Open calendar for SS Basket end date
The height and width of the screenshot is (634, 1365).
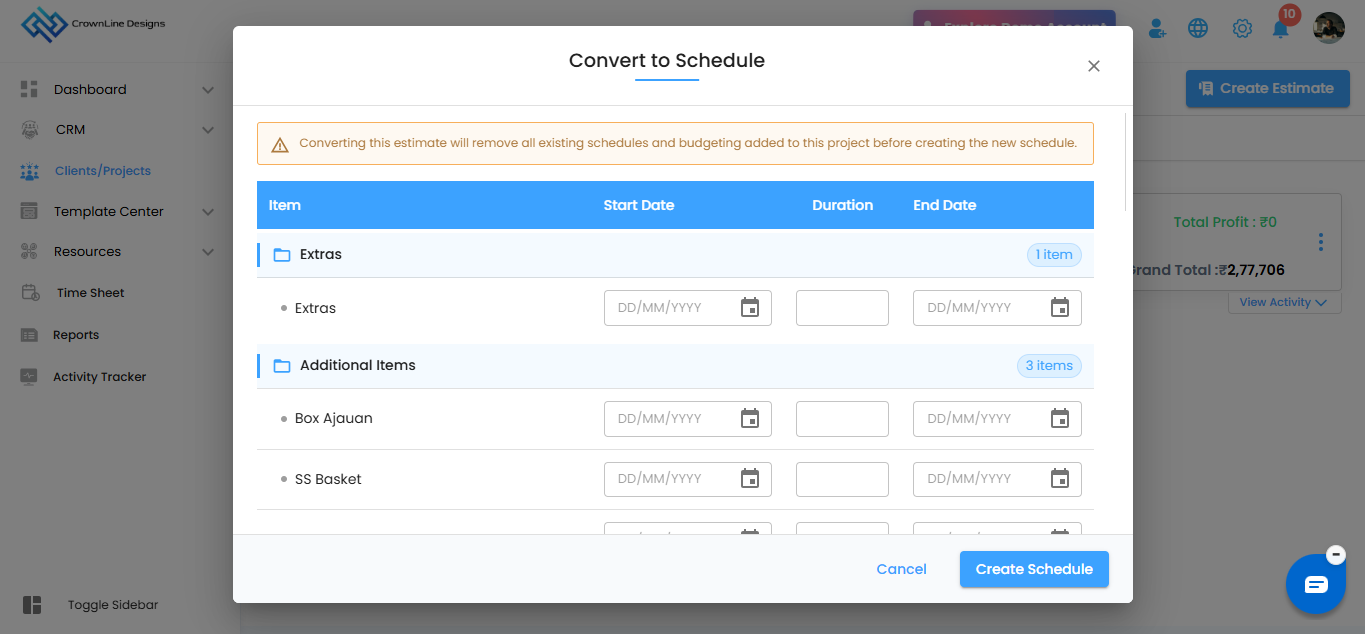[x=1060, y=479]
